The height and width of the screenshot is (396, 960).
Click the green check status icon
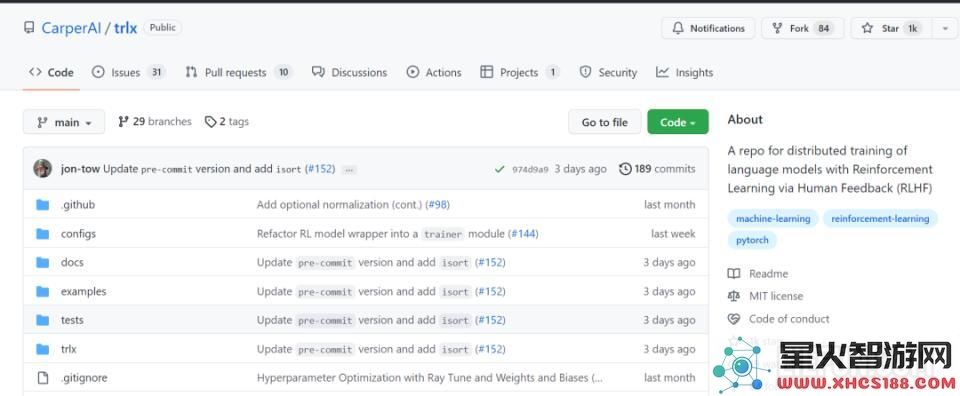[x=500, y=169]
